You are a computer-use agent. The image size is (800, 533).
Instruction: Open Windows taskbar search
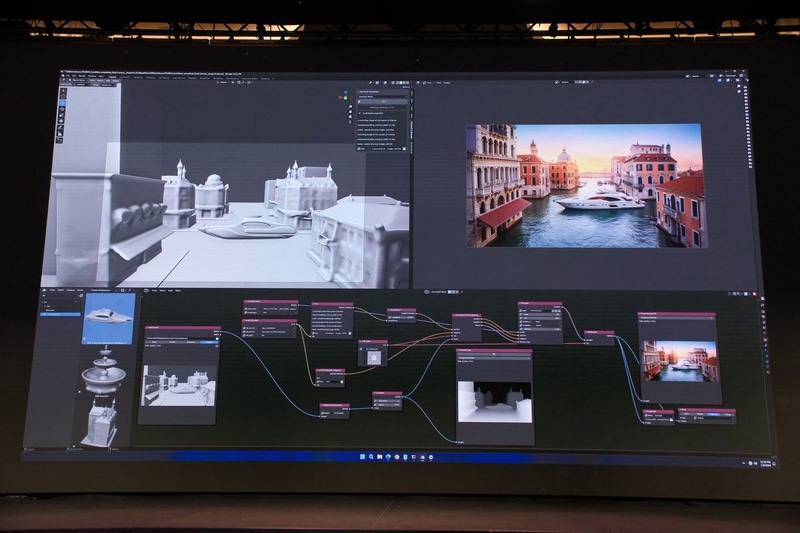point(371,457)
